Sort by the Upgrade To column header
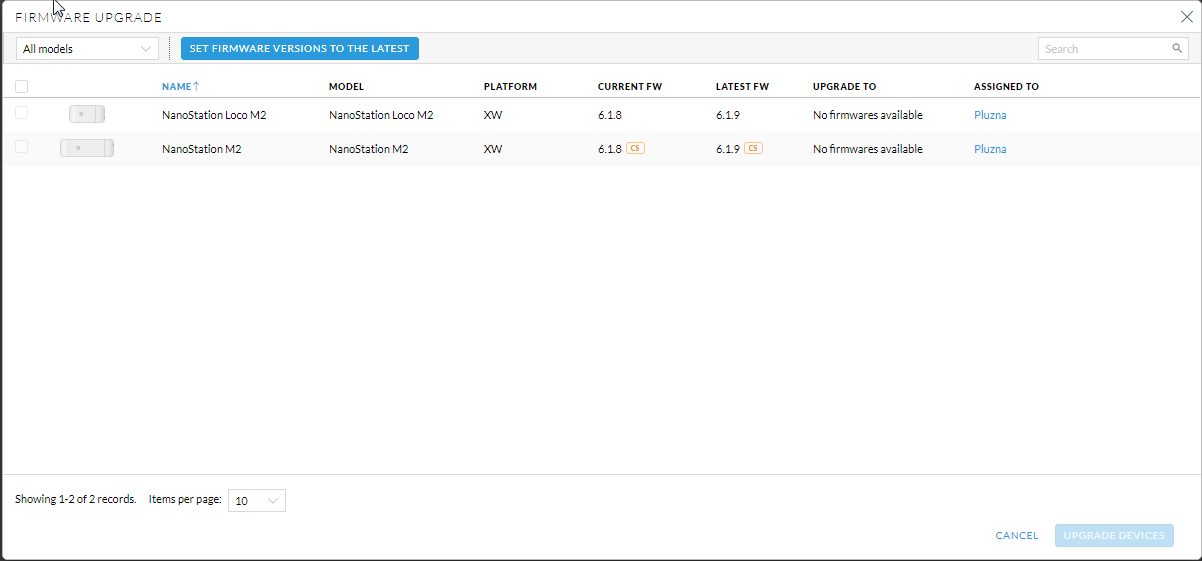 (844, 87)
